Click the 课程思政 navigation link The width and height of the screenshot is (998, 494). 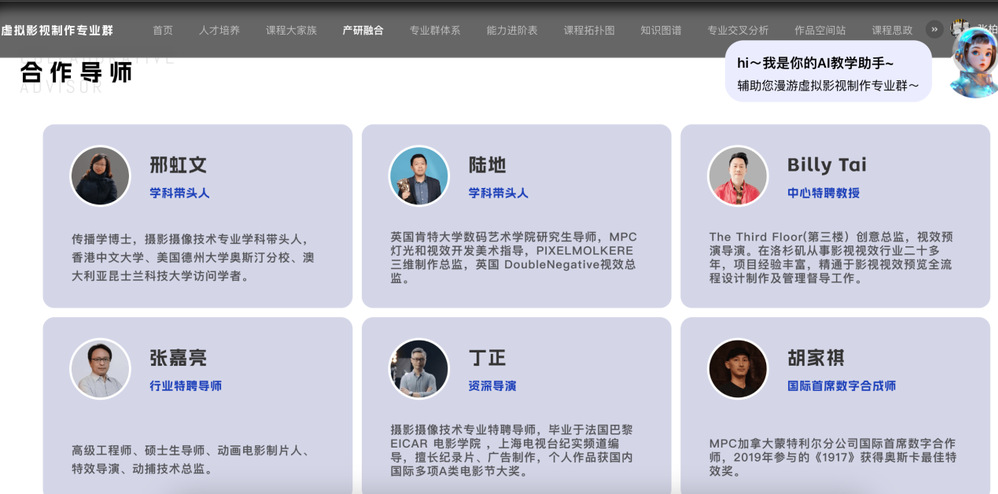(892, 30)
